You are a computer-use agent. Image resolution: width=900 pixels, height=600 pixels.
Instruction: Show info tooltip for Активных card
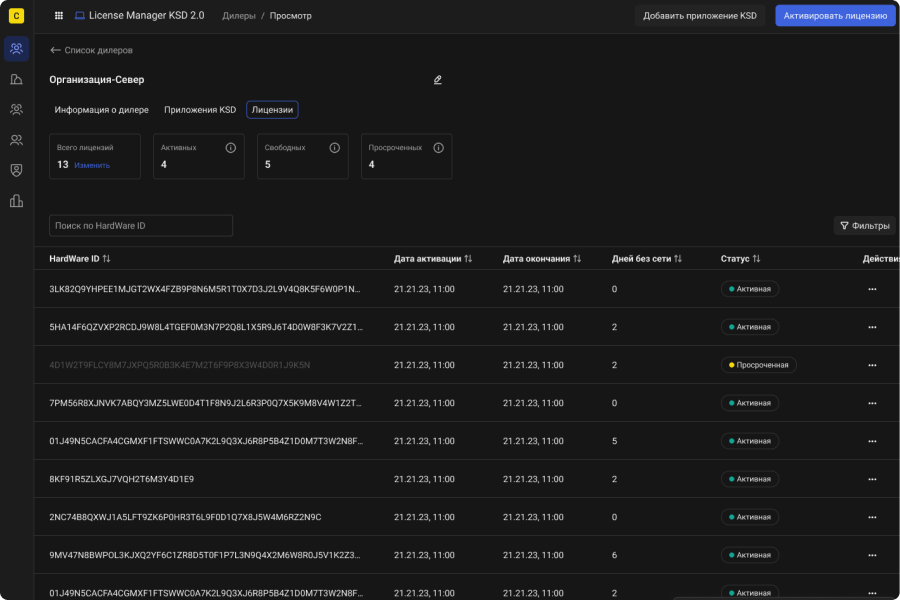coord(231,148)
